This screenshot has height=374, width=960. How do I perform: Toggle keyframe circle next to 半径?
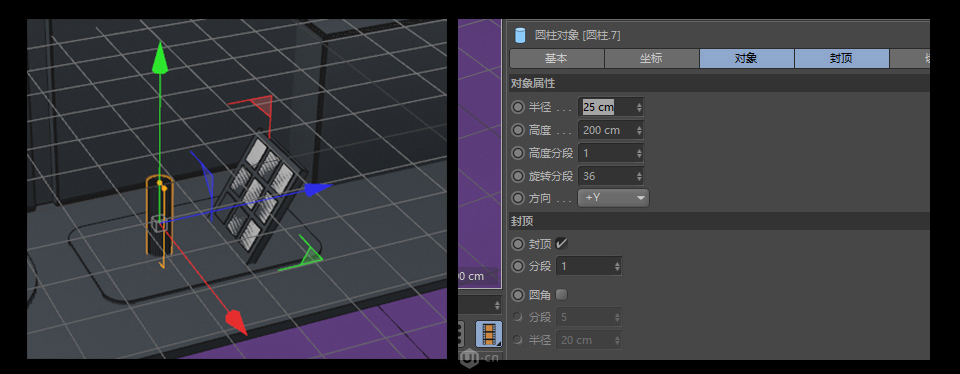click(518, 107)
